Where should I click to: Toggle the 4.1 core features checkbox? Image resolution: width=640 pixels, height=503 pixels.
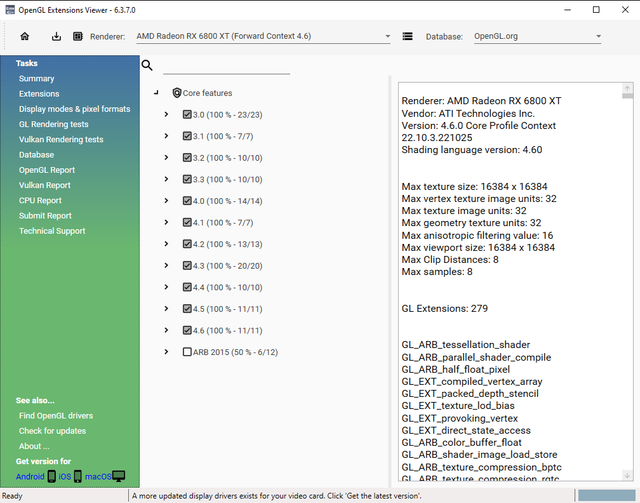tap(187, 223)
